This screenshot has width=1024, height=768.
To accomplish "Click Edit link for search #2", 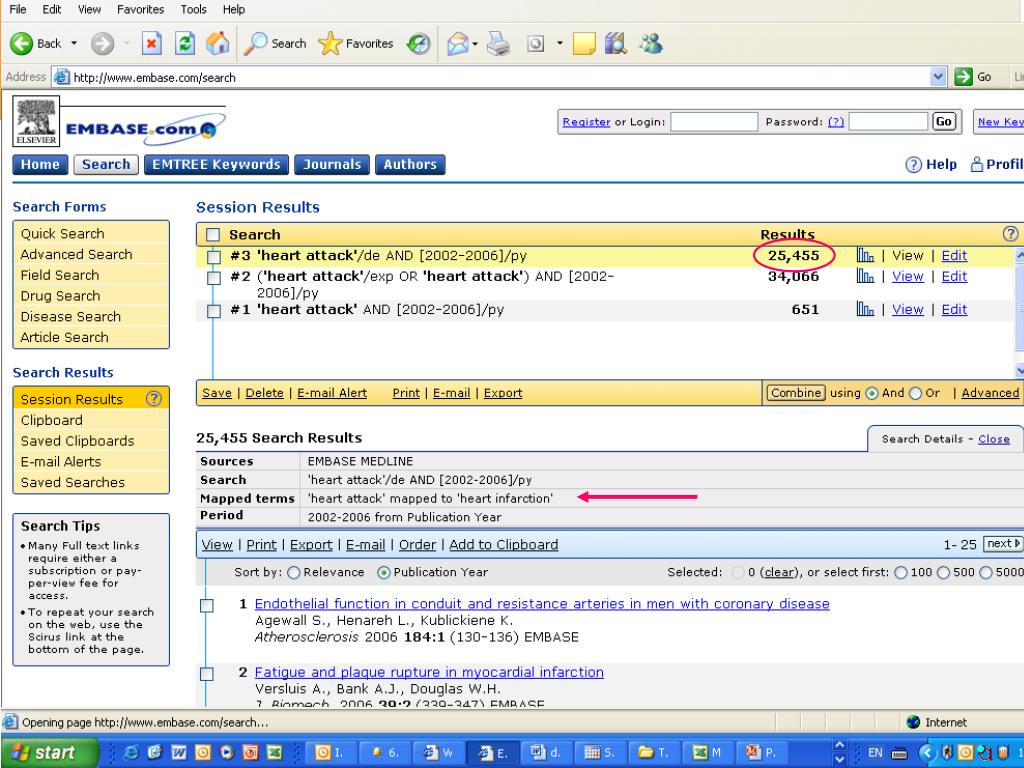I will [954, 276].
